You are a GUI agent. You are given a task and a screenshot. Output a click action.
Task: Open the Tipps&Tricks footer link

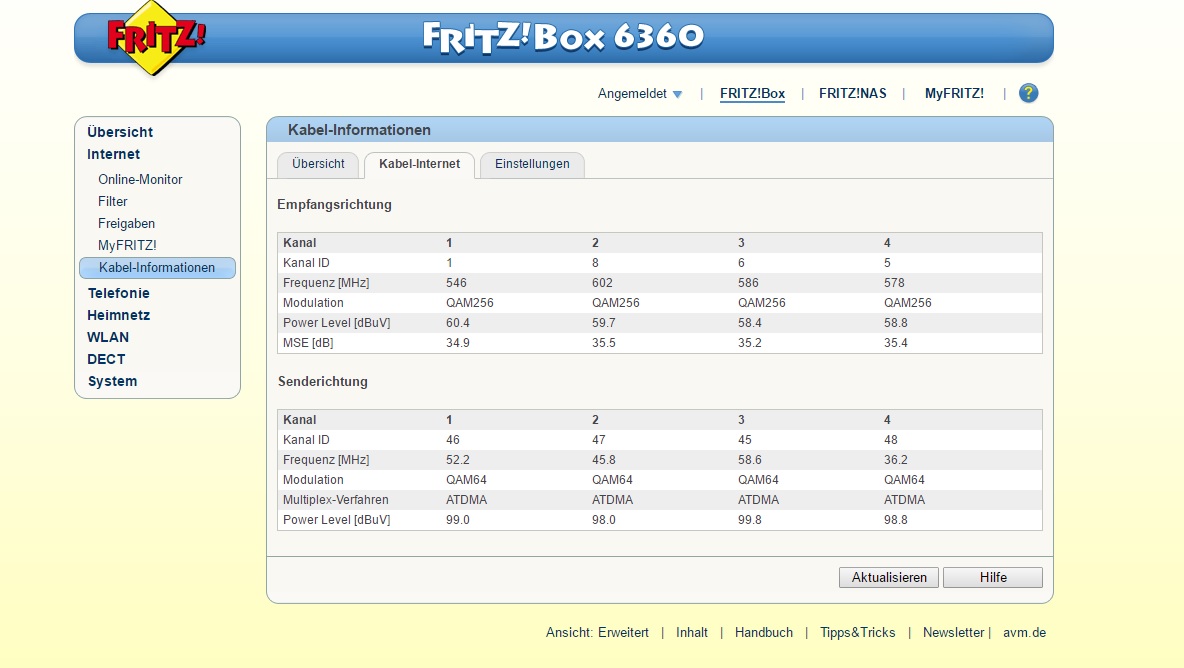858,633
